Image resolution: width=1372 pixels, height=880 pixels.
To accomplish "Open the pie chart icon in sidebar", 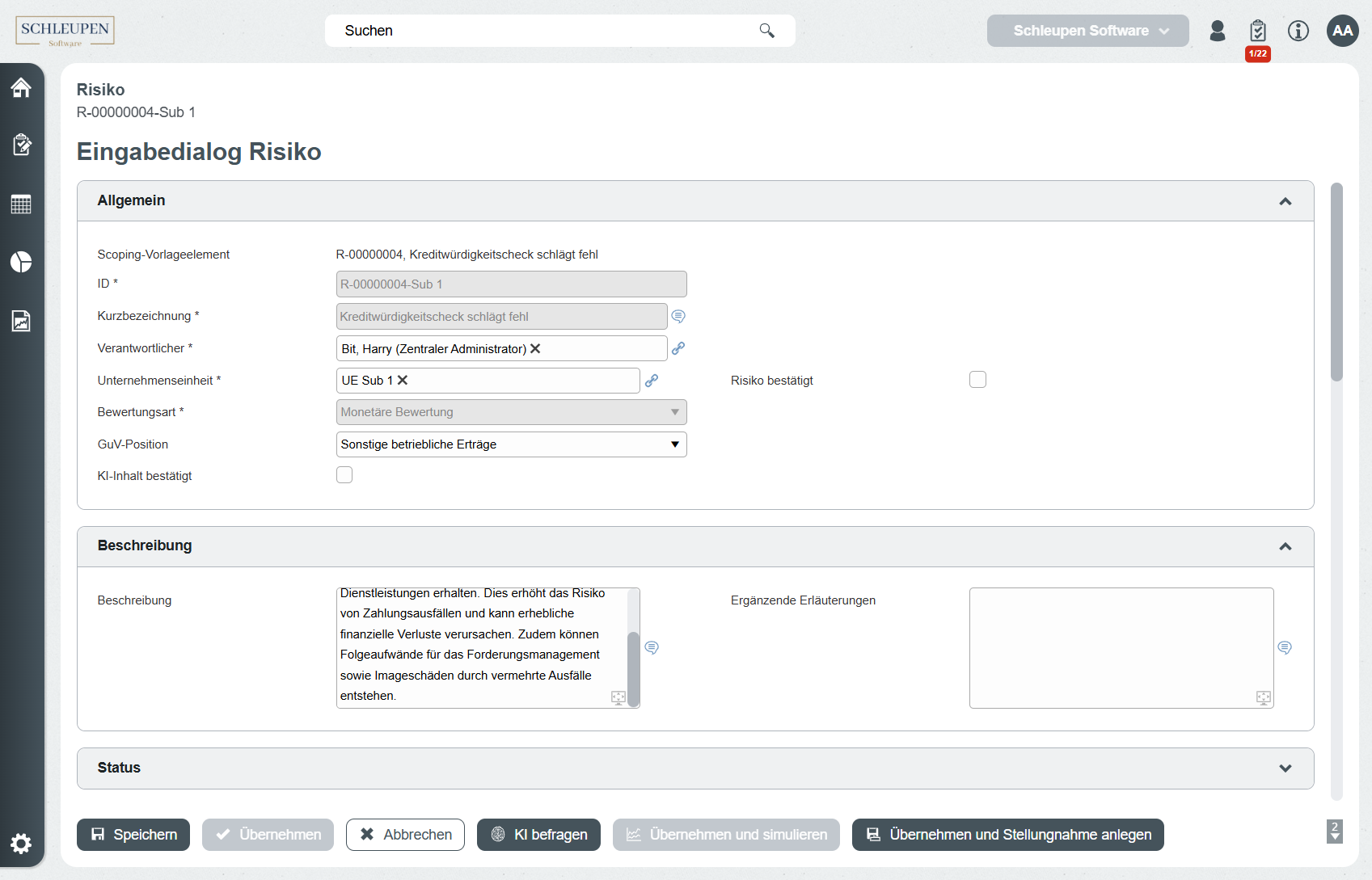I will (x=21, y=262).
